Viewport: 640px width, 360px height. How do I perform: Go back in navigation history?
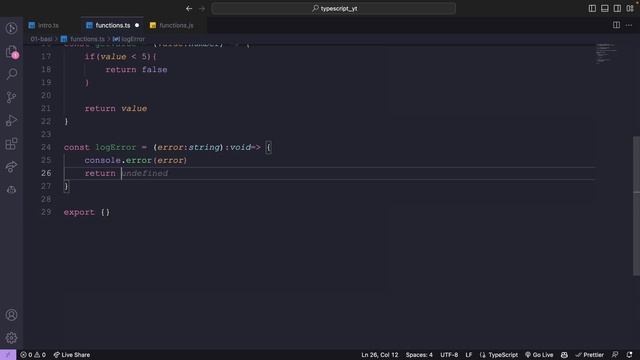[x=189, y=8]
